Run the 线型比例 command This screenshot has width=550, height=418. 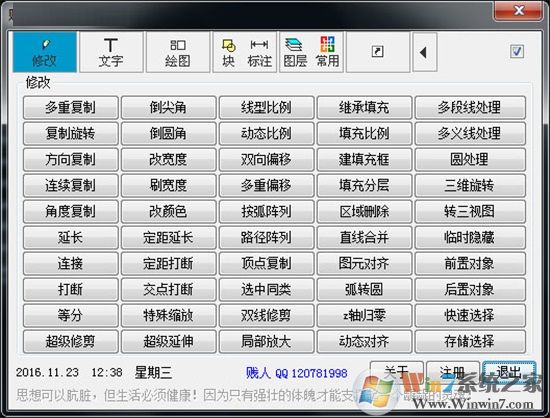tap(266, 107)
